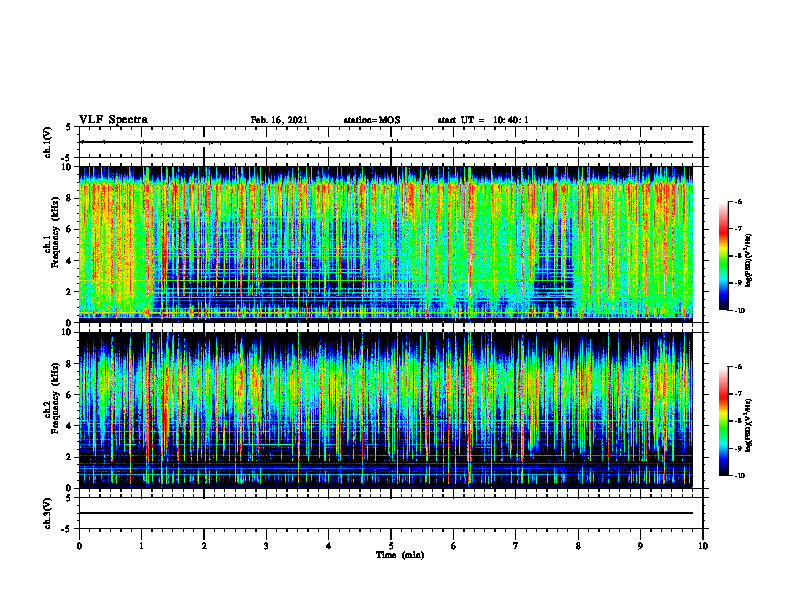Click the 'Time (min)' axis title
Image resolution: width=792 pixels, height=612 pixels.
tap(400, 555)
